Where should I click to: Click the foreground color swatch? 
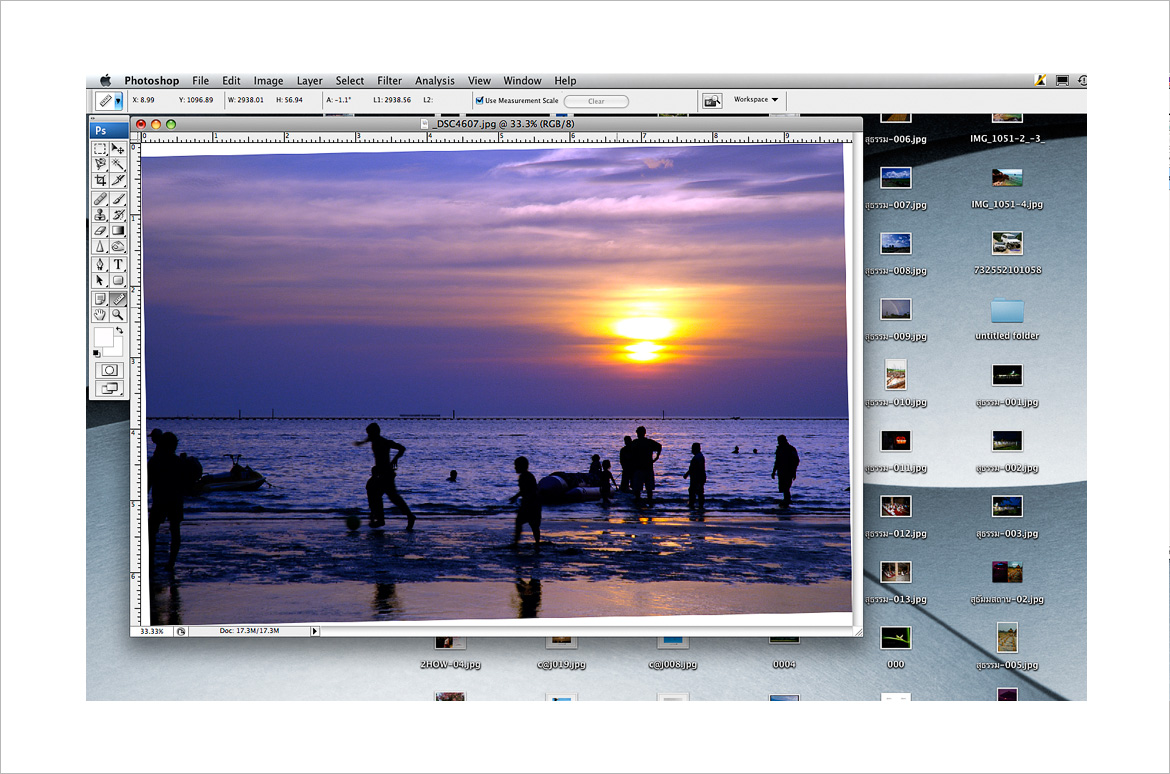pyautogui.click(x=103, y=337)
